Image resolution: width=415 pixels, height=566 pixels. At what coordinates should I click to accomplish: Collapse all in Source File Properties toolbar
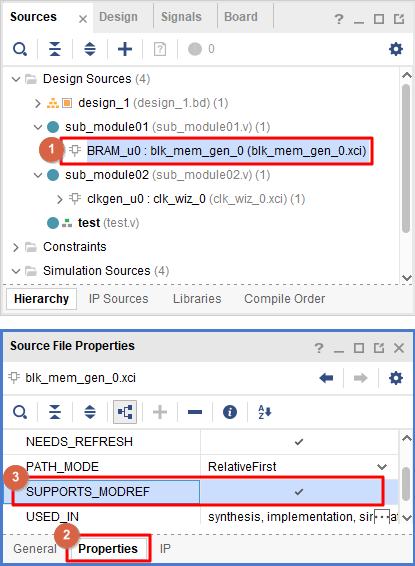point(55,412)
